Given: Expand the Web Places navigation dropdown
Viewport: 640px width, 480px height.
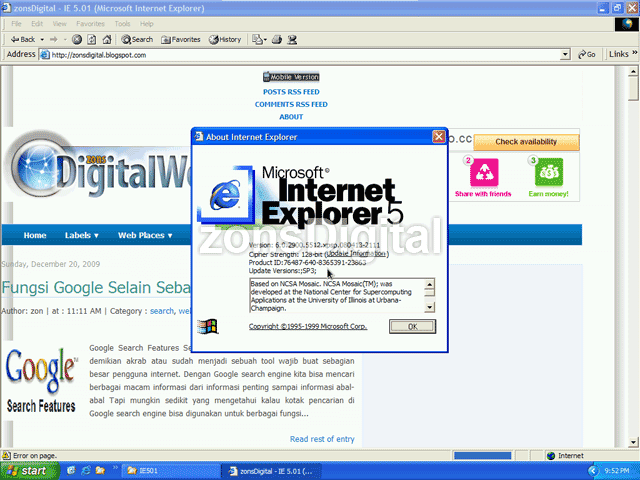Looking at the screenshot, I should click(145, 235).
